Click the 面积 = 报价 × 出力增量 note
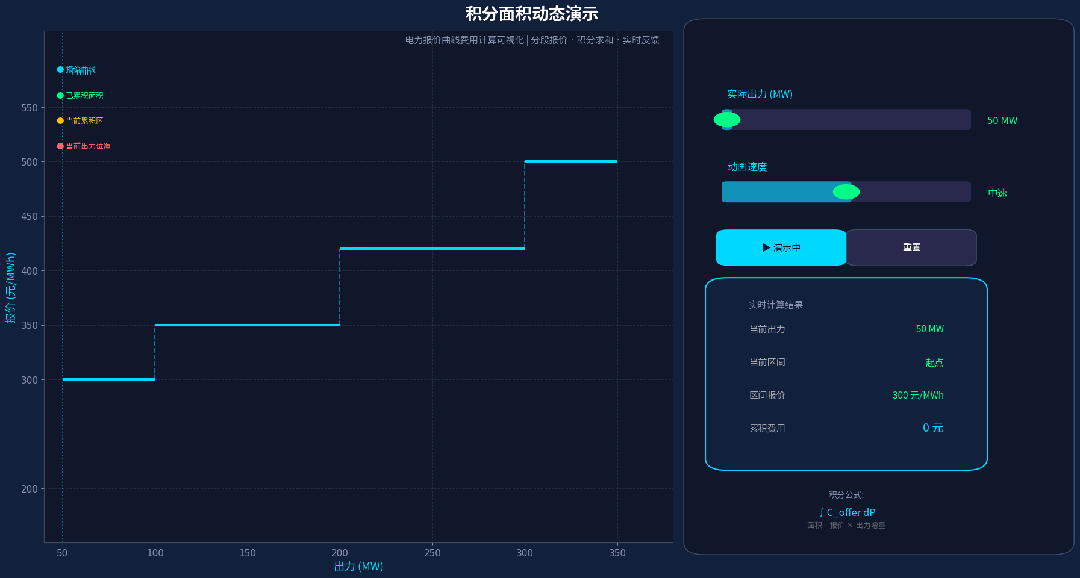 pyautogui.click(x=847, y=526)
